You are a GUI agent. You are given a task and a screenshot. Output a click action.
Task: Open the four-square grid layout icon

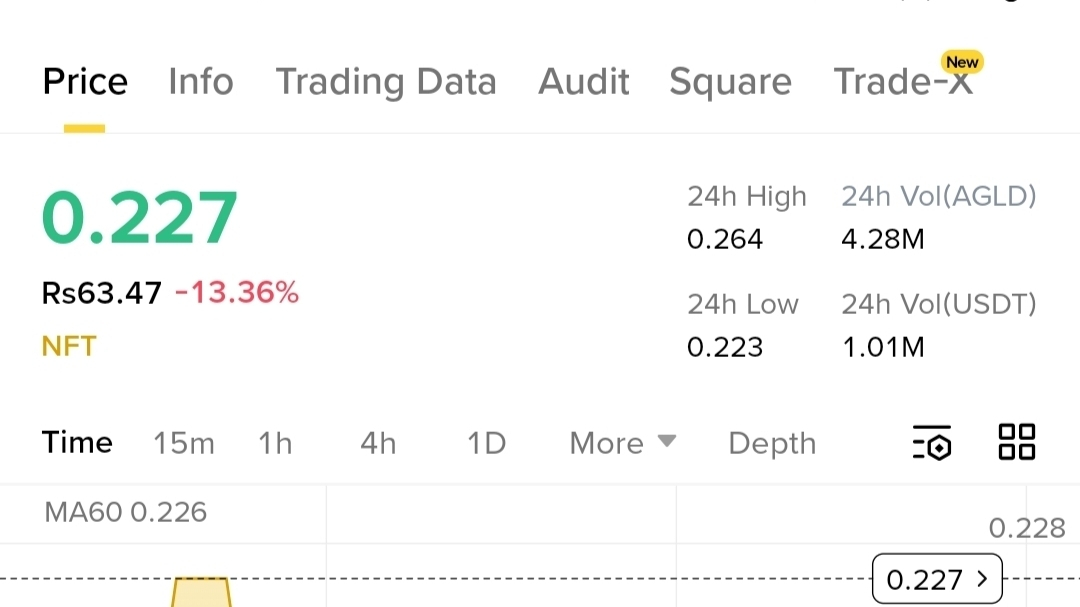point(1017,441)
